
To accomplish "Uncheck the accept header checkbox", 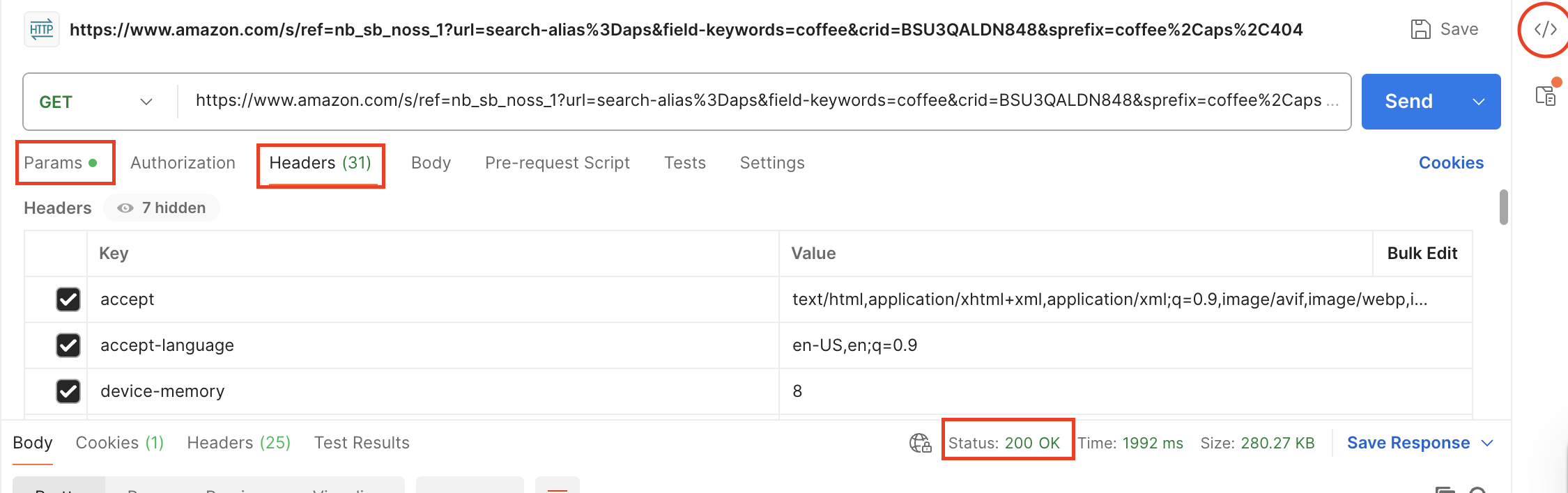I will (68, 299).
